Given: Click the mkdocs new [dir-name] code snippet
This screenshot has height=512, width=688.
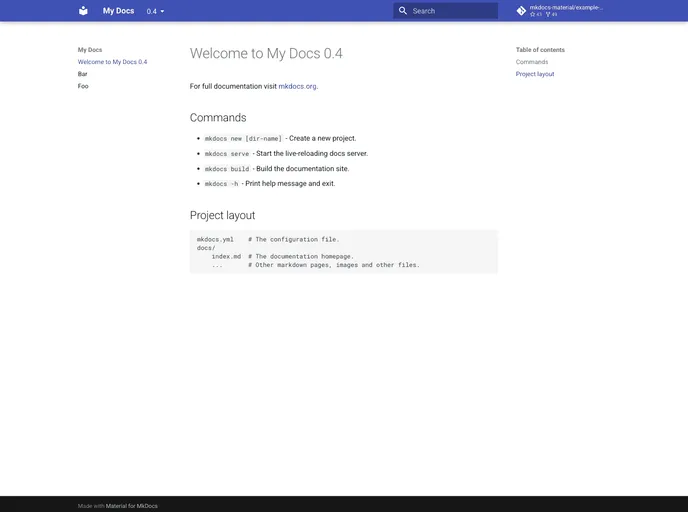Looking at the screenshot, I should [243, 139].
